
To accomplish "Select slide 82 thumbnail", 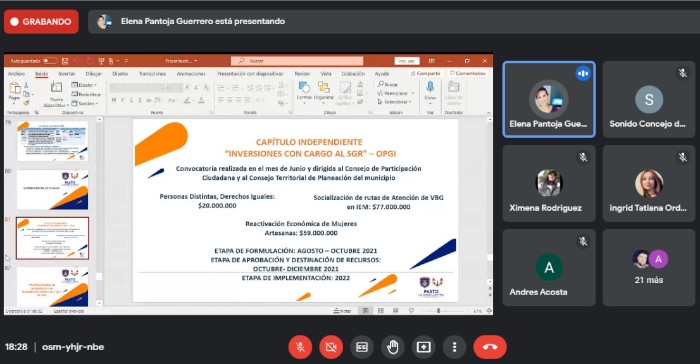I will click(x=52, y=287).
